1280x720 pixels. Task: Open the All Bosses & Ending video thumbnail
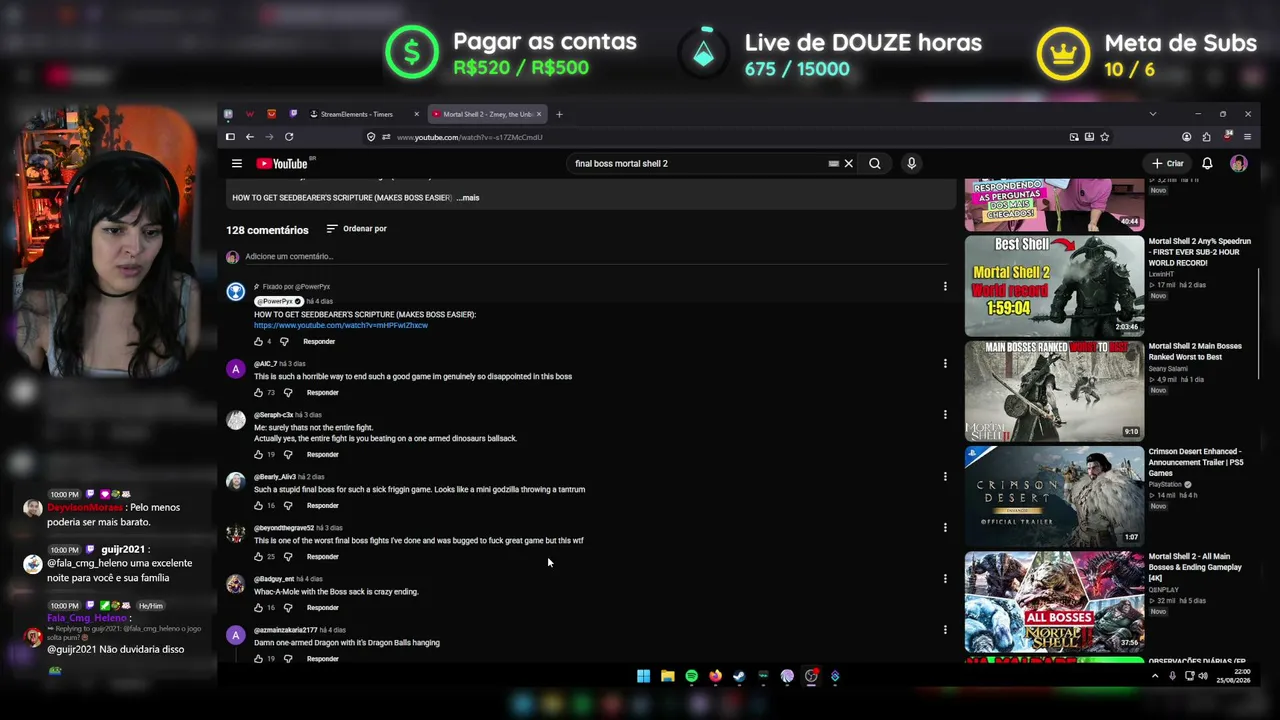click(1054, 601)
